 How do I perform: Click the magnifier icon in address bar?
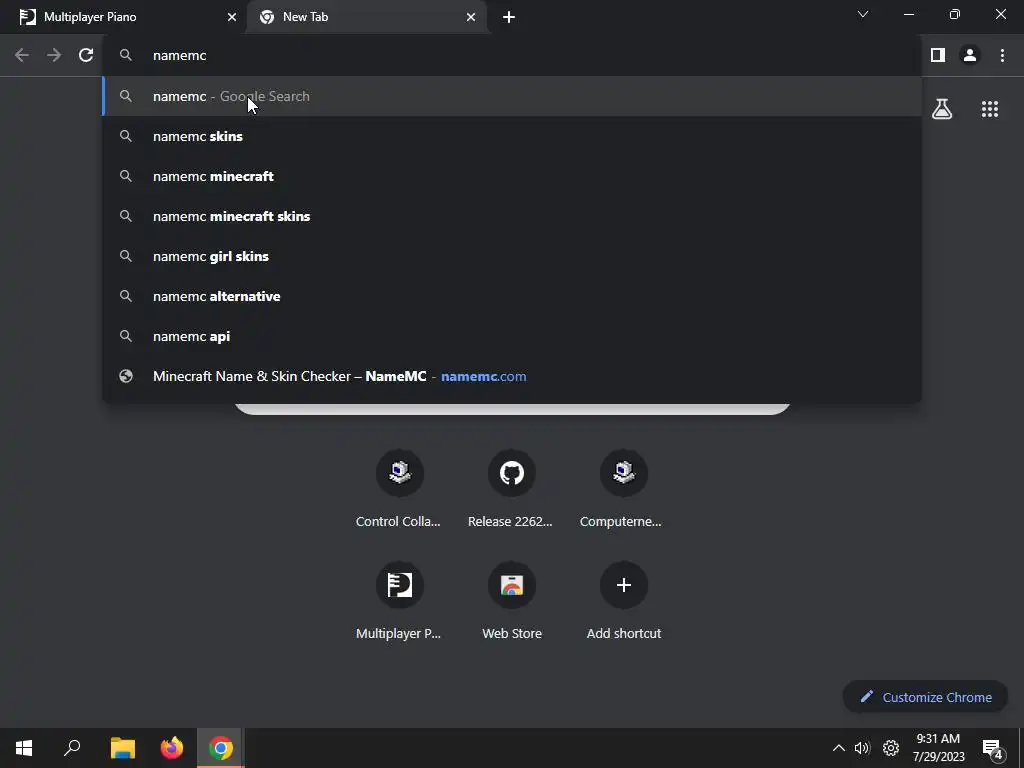pyautogui.click(x=126, y=56)
